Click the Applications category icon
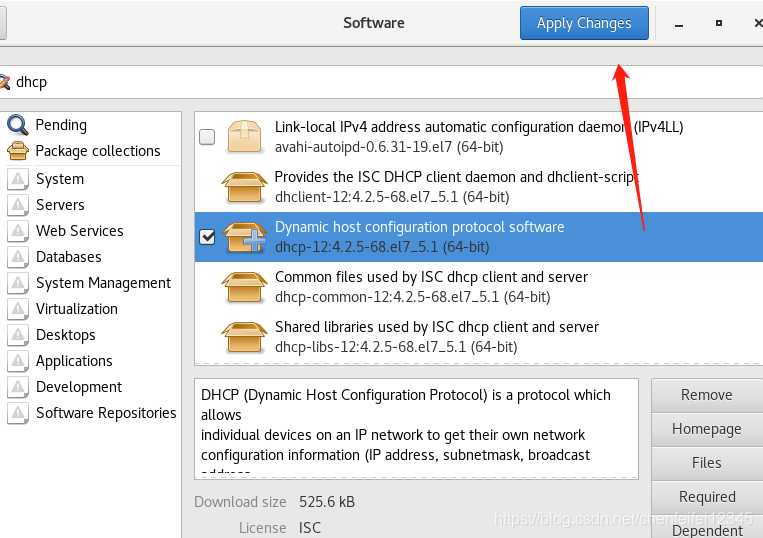The height and width of the screenshot is (538, 763). click(18, 361)
